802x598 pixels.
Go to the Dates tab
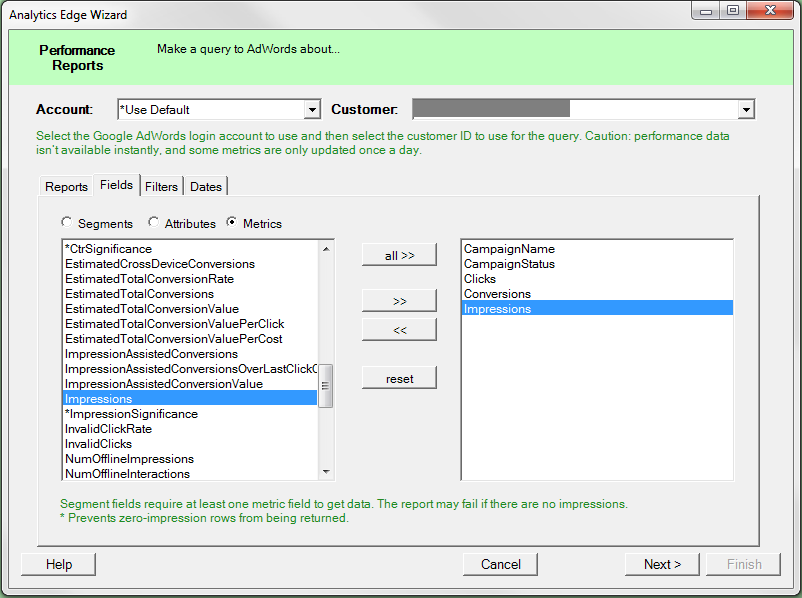206,186
